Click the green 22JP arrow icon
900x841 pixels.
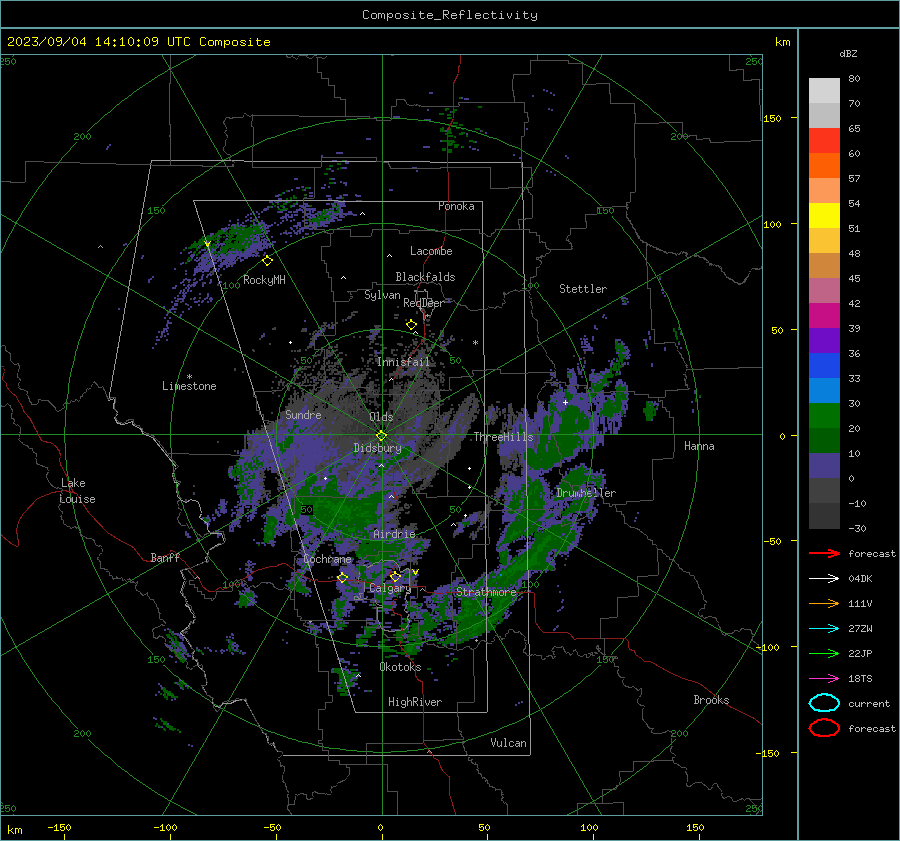coord(824,653)
